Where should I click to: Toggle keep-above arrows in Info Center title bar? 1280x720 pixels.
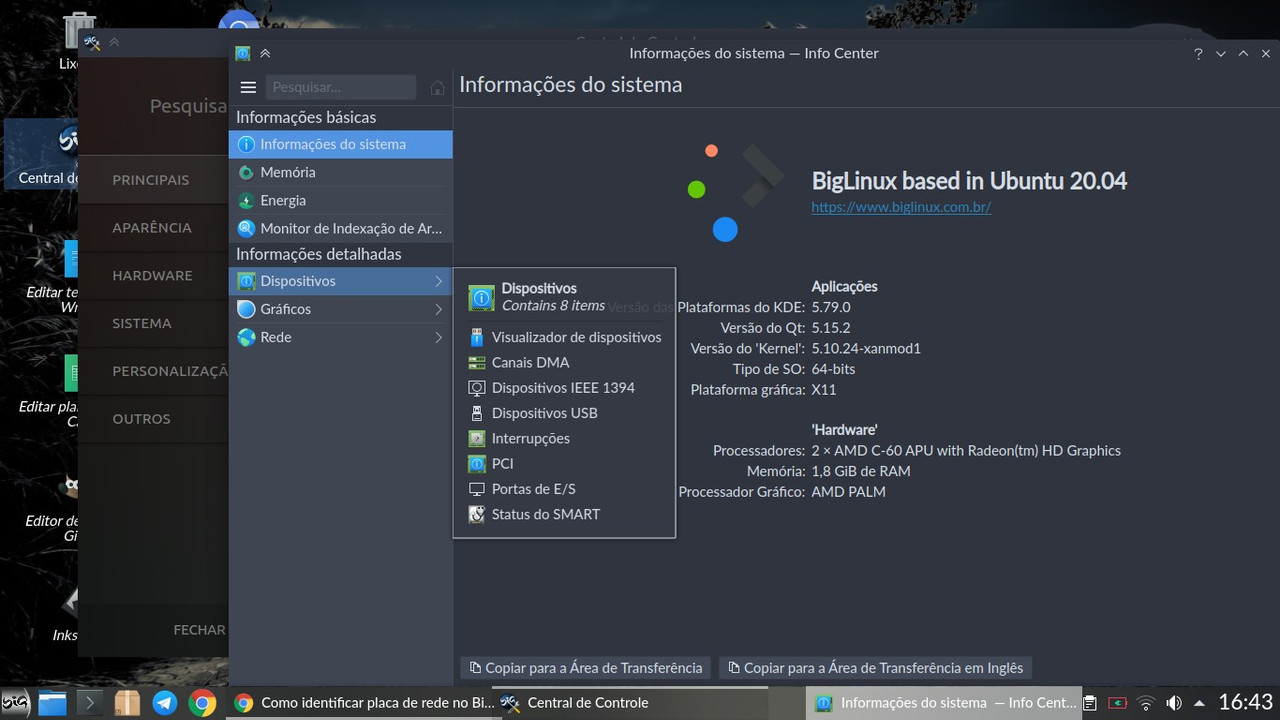pyautogui.click(x=265, y=53)
